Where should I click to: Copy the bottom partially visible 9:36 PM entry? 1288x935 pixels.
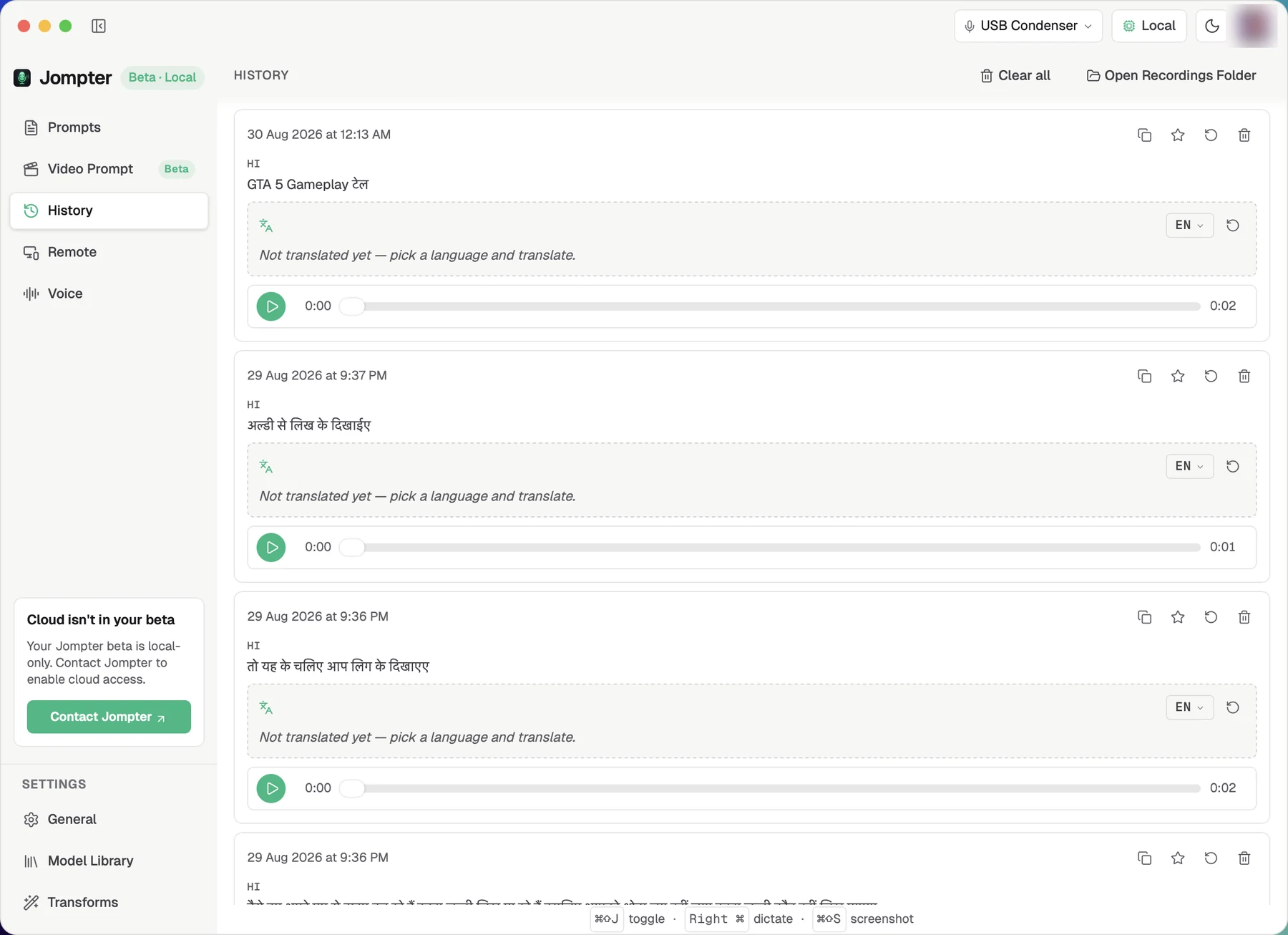(x=1144, y=858)
